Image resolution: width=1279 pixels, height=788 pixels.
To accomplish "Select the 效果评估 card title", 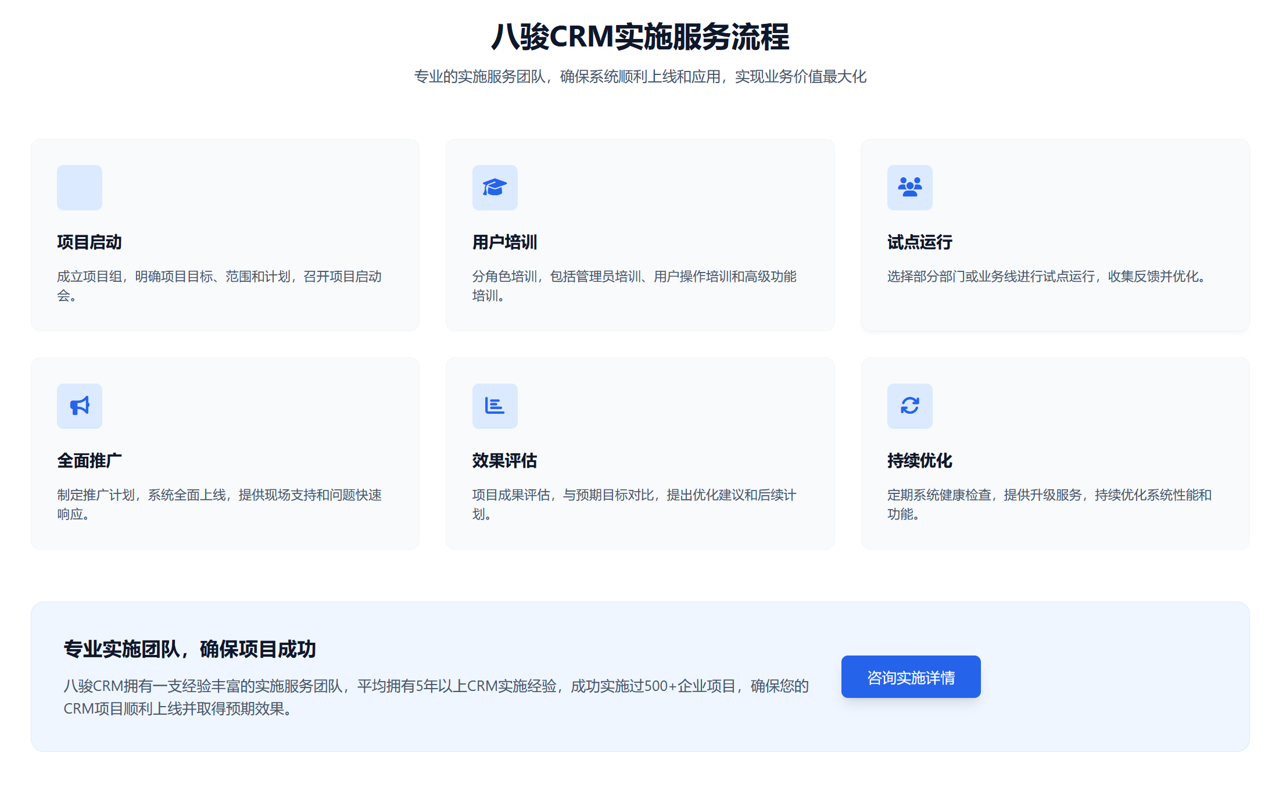I will click(x=504, y=460).
